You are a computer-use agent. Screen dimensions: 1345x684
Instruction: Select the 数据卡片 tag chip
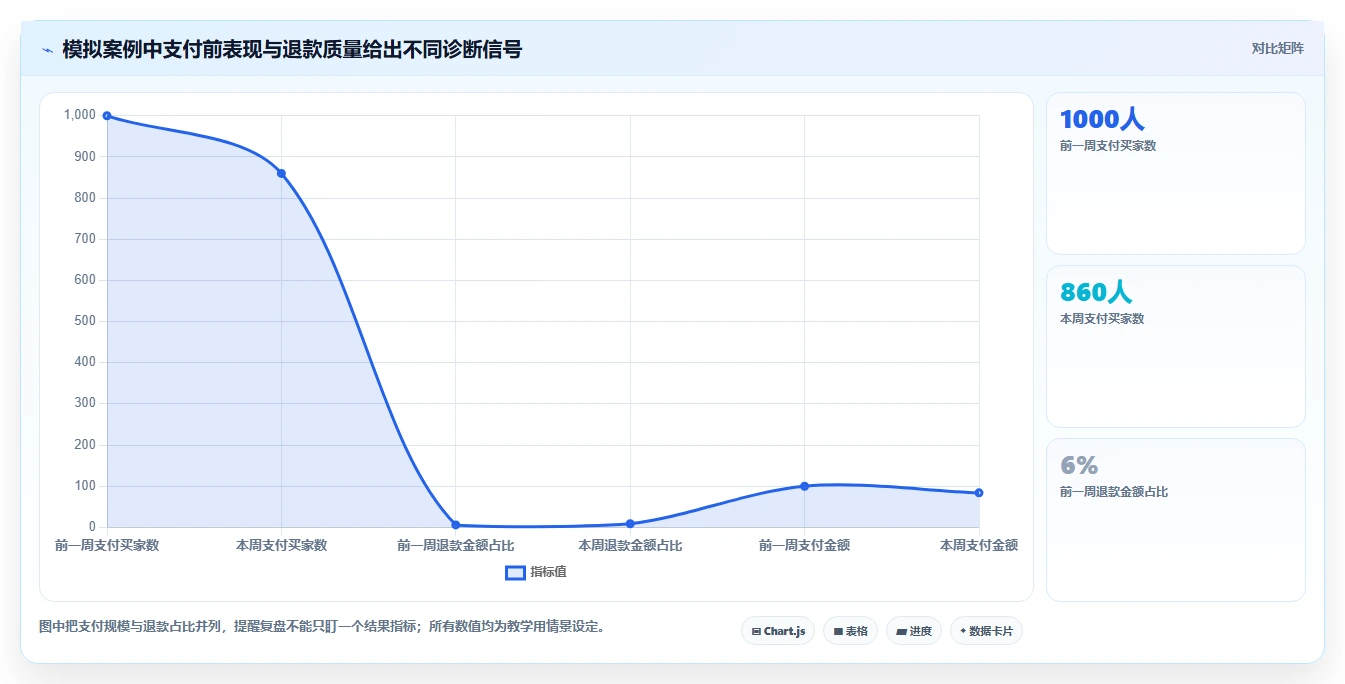(x=986, y=631)
